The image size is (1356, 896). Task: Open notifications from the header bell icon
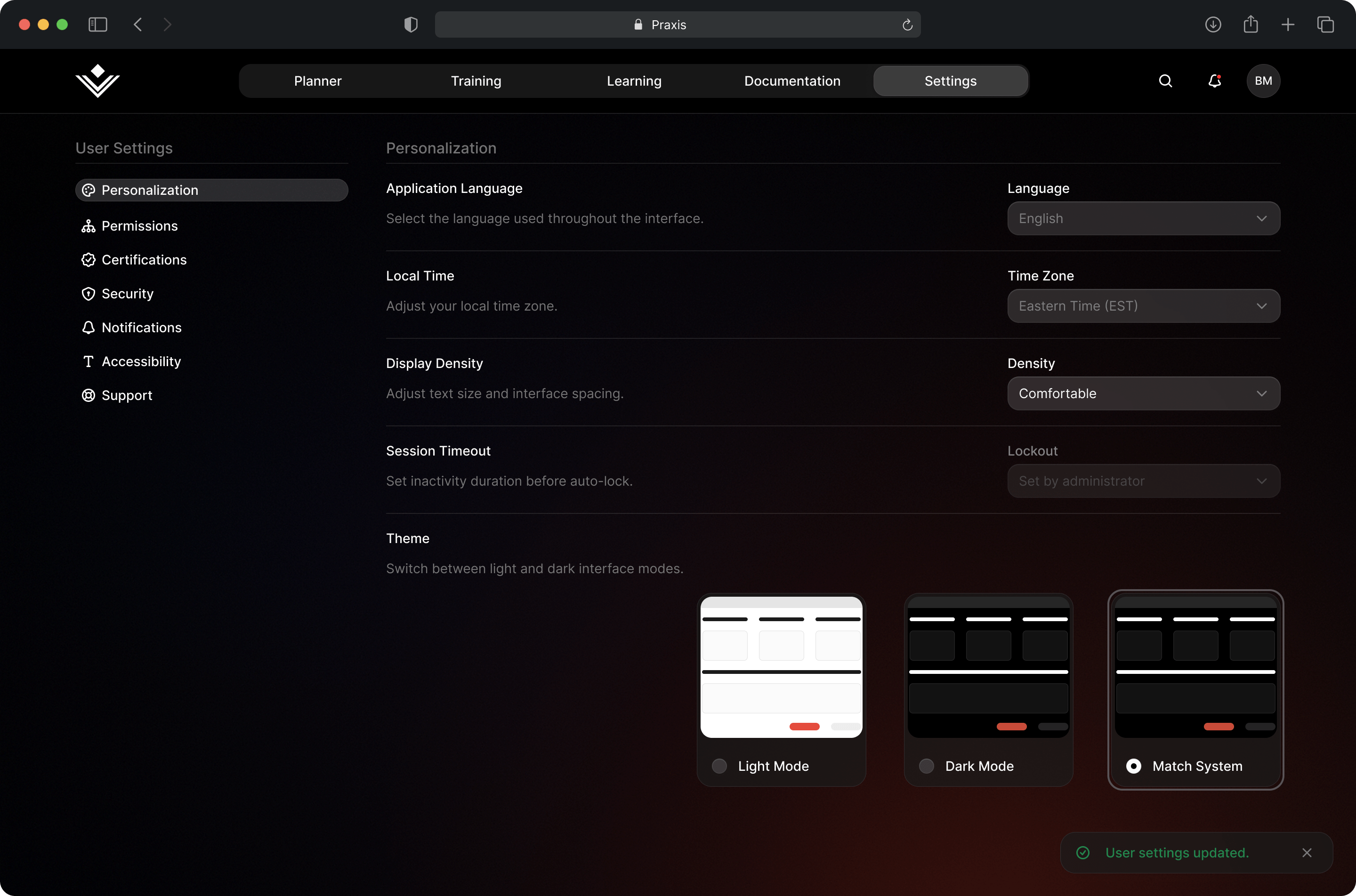click(1214, 80)
